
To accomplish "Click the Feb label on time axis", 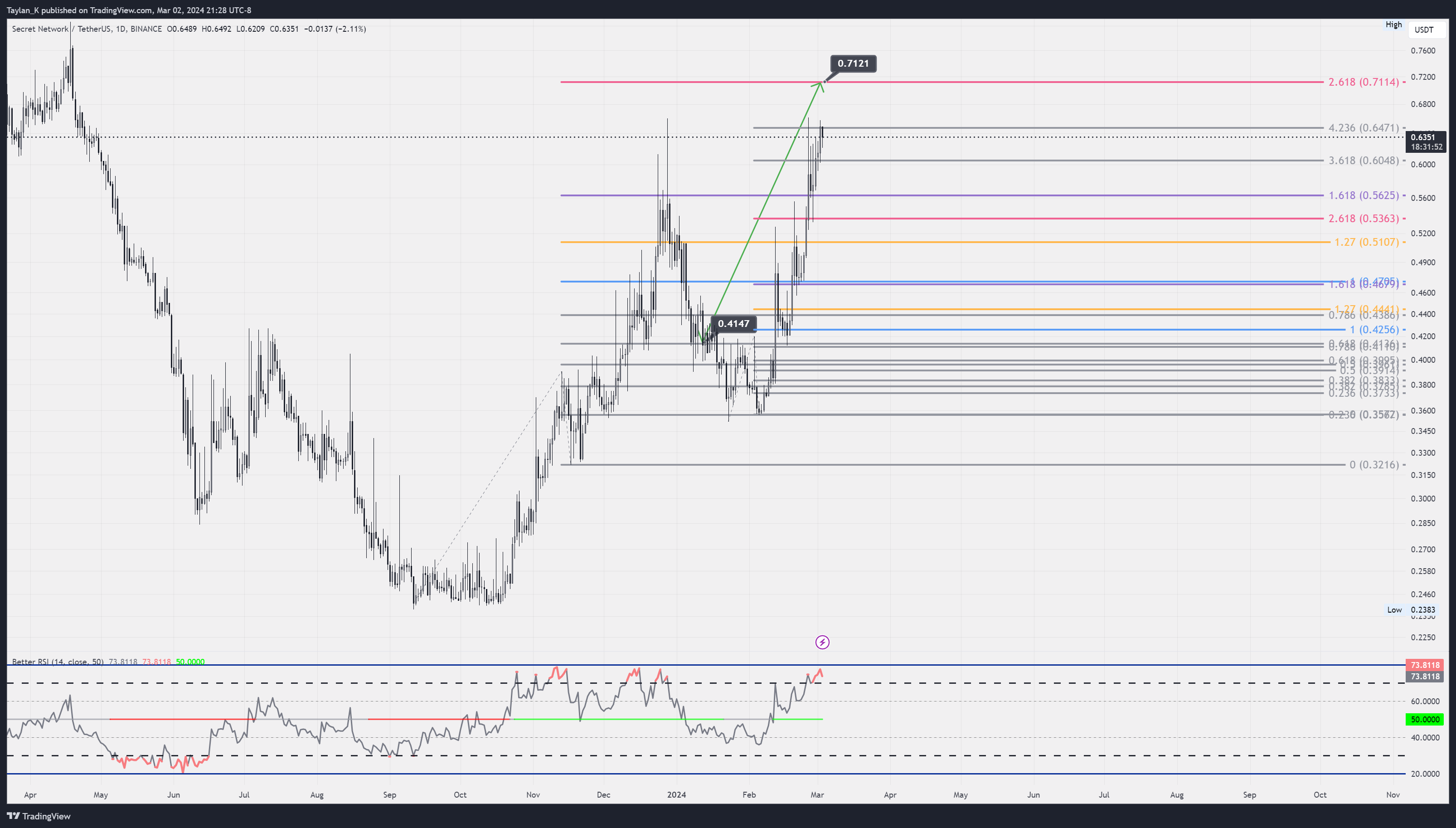I will click(x=749, y=795).
